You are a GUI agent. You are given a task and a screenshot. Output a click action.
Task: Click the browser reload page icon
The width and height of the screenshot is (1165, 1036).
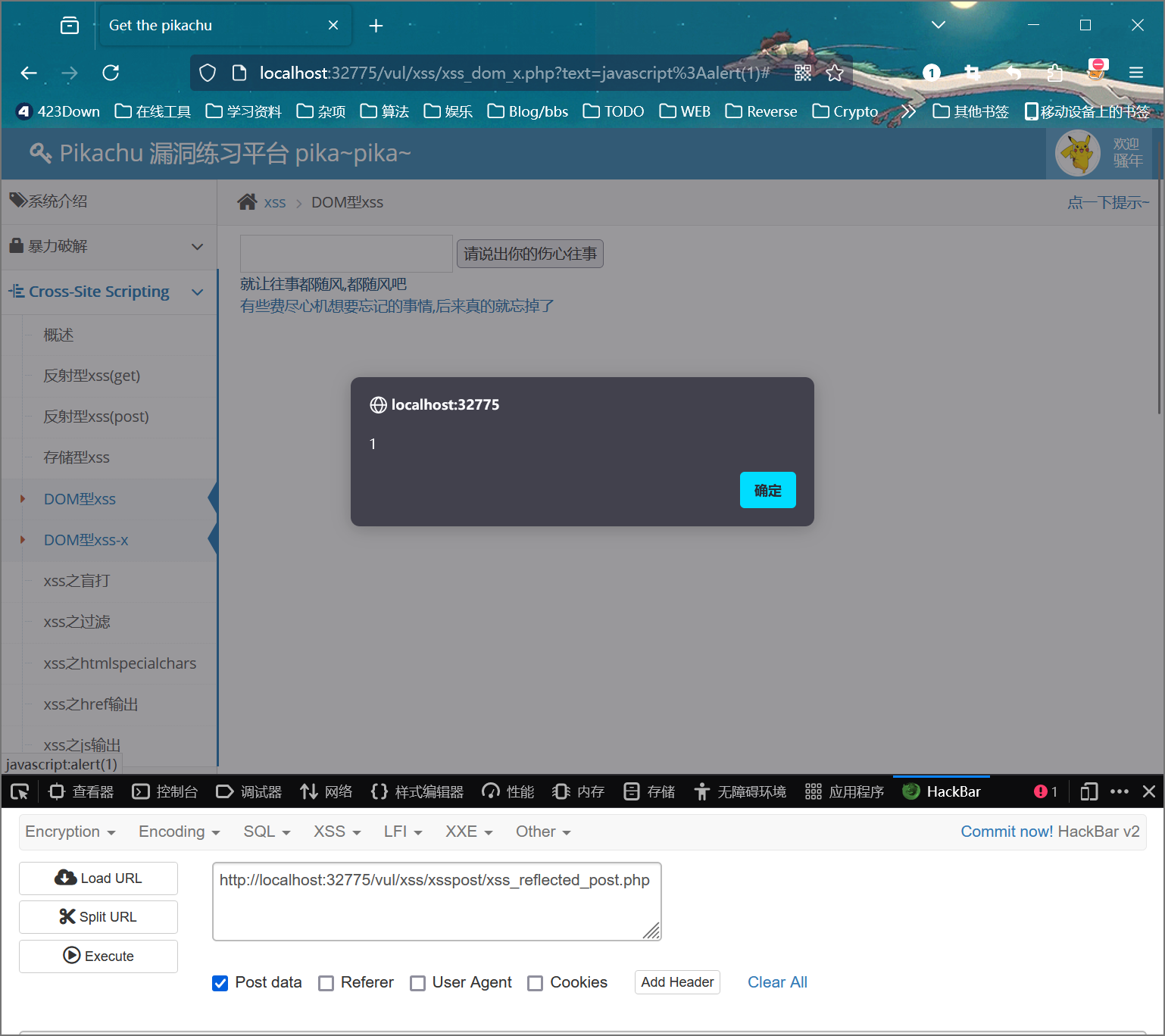point(111,73)
